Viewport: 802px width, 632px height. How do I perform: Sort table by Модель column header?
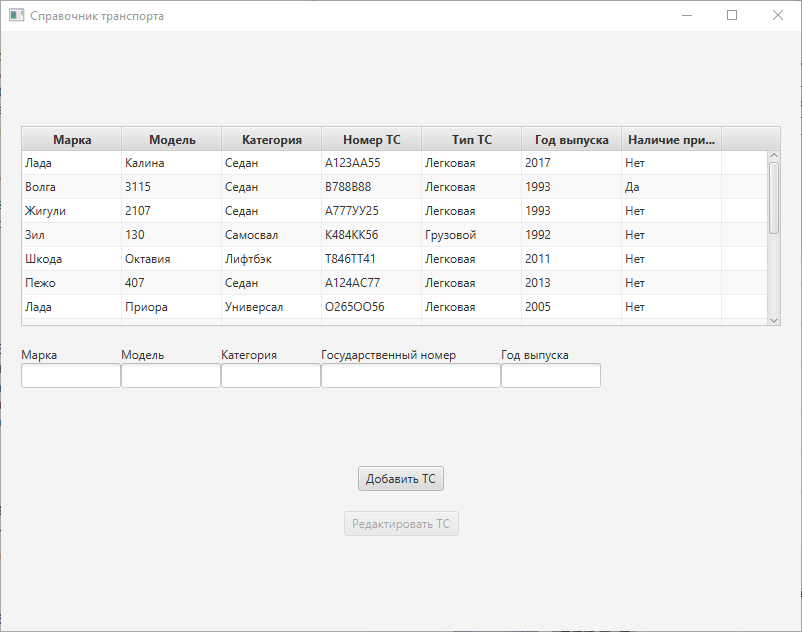pos(170,139)
